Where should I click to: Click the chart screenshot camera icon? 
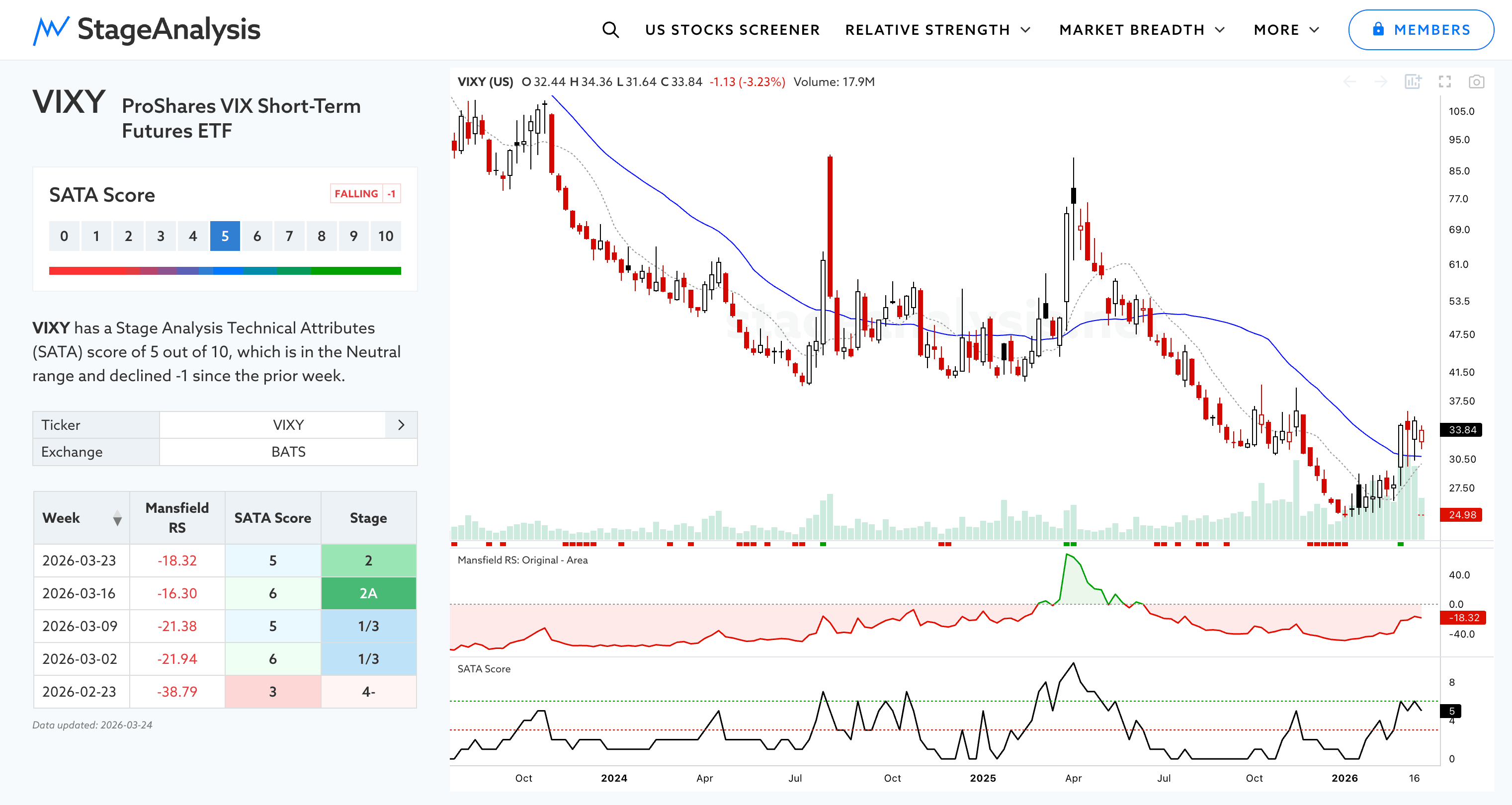coord(1476,81)
